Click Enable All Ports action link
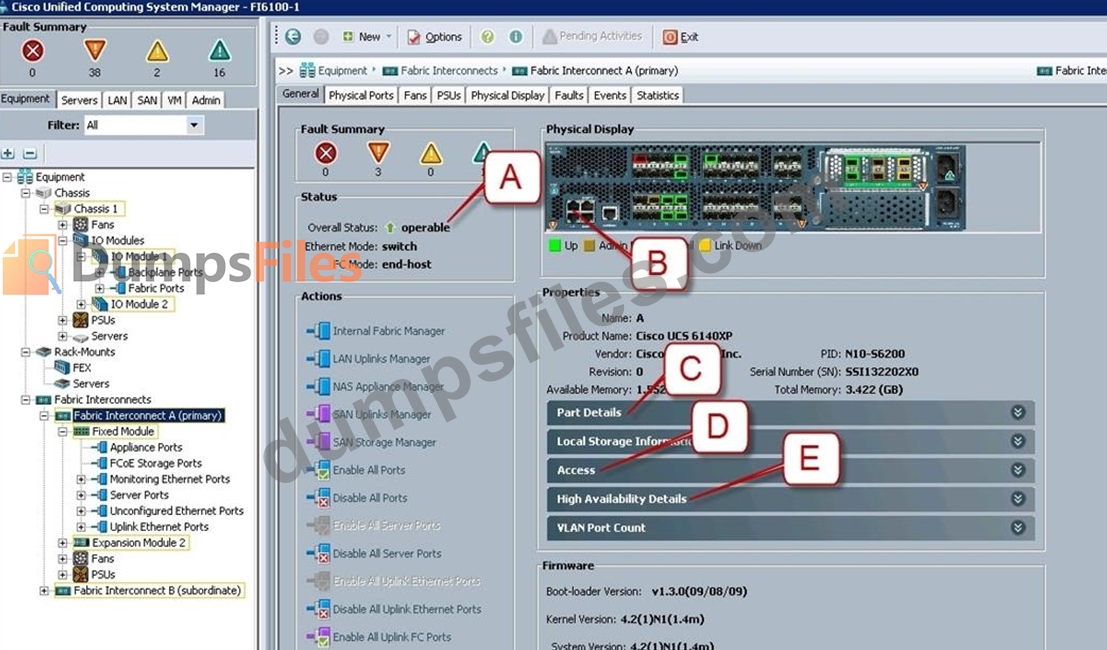 (x=369, y=470)
